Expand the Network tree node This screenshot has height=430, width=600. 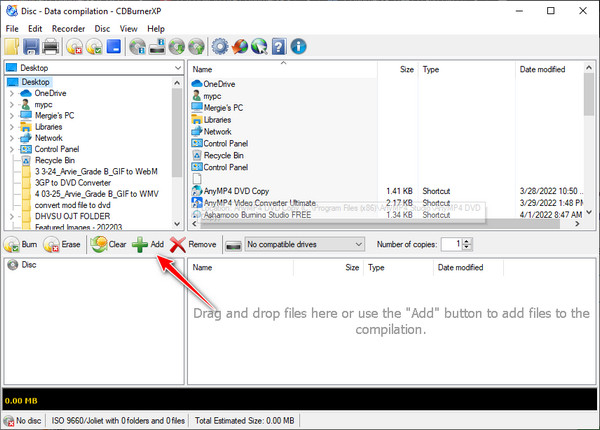click(11, 138)
